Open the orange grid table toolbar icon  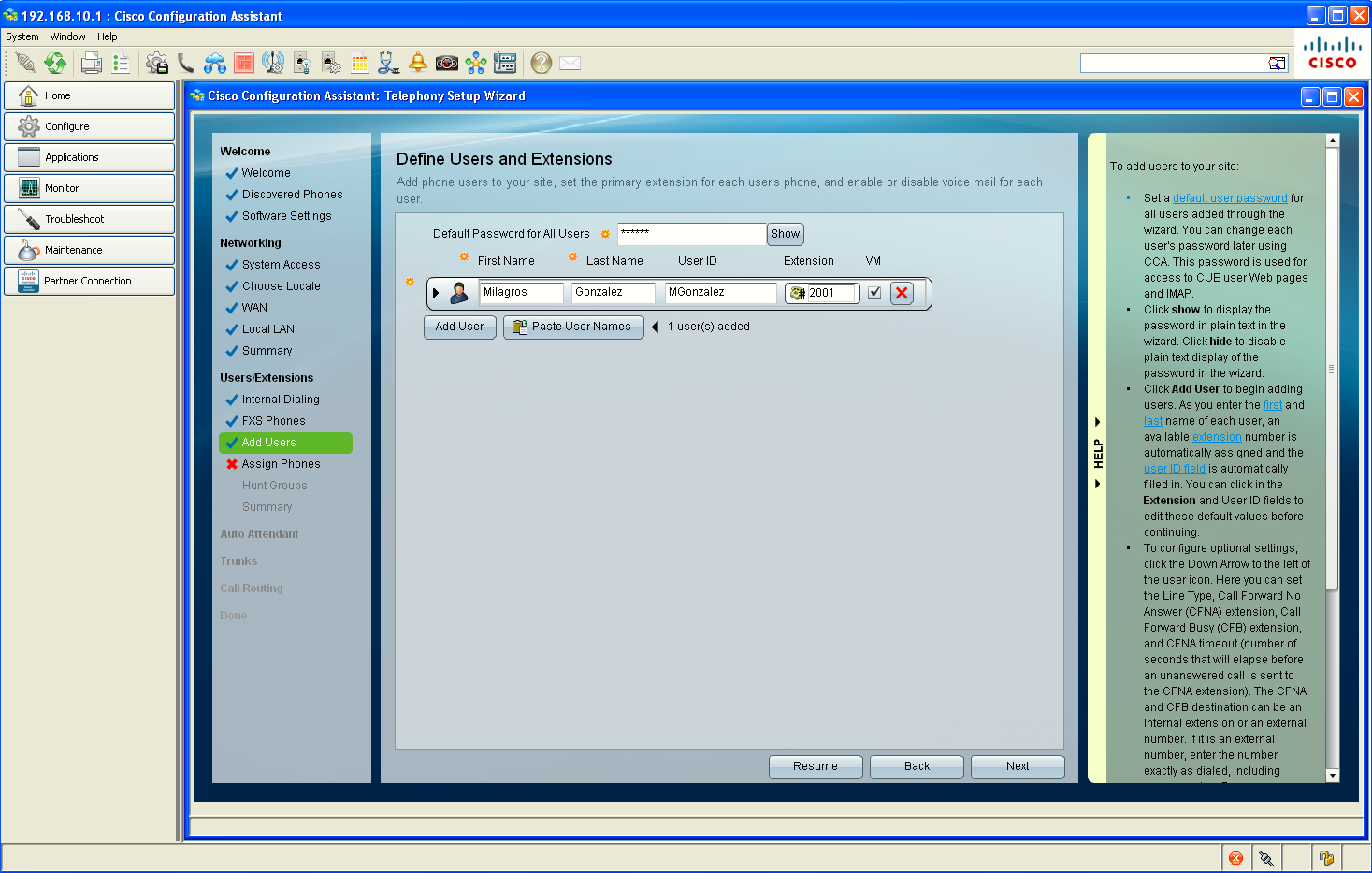[360, 63]
